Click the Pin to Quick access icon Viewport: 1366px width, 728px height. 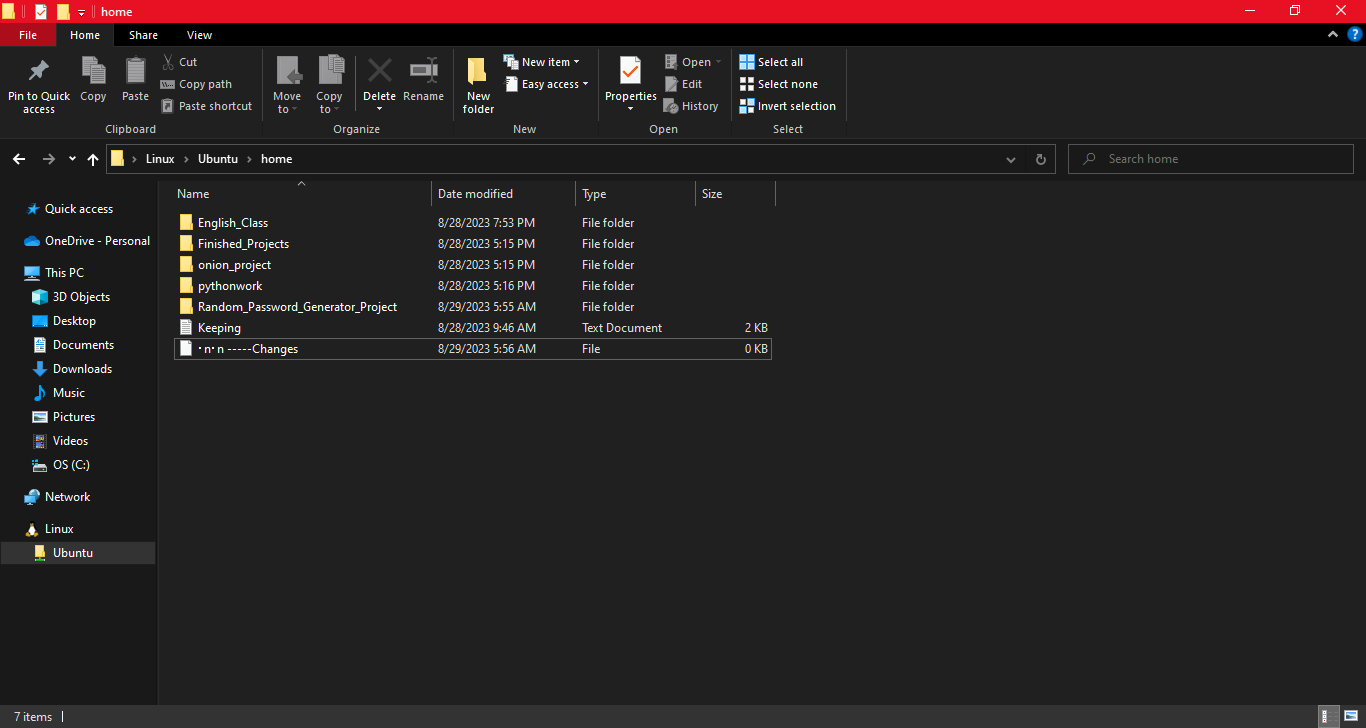[x=39, y=71]
